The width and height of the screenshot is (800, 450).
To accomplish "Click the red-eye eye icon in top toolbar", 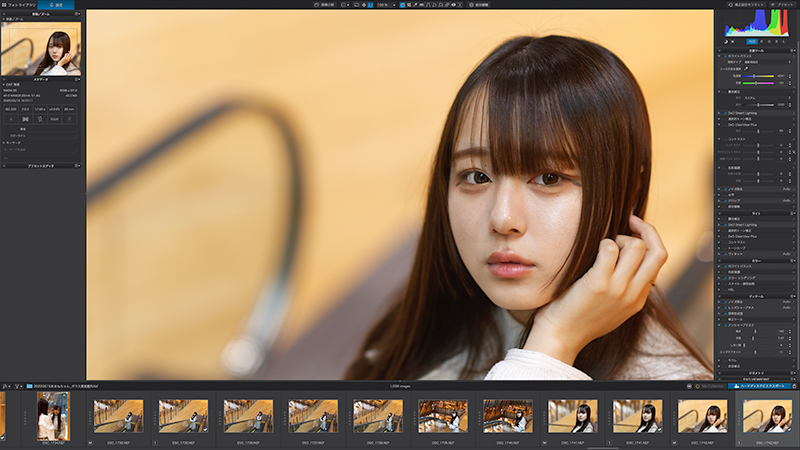I will coord(454,5).
